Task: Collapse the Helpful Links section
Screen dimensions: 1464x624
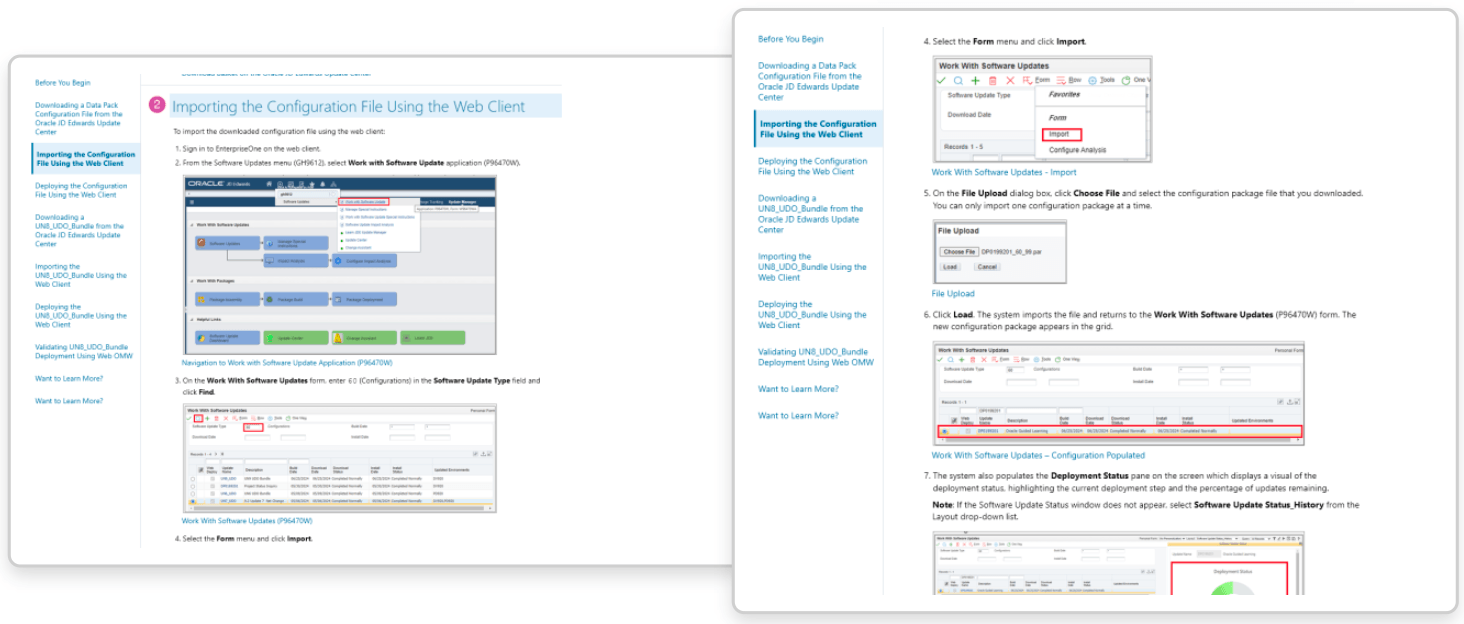Action: click(191, 319)
